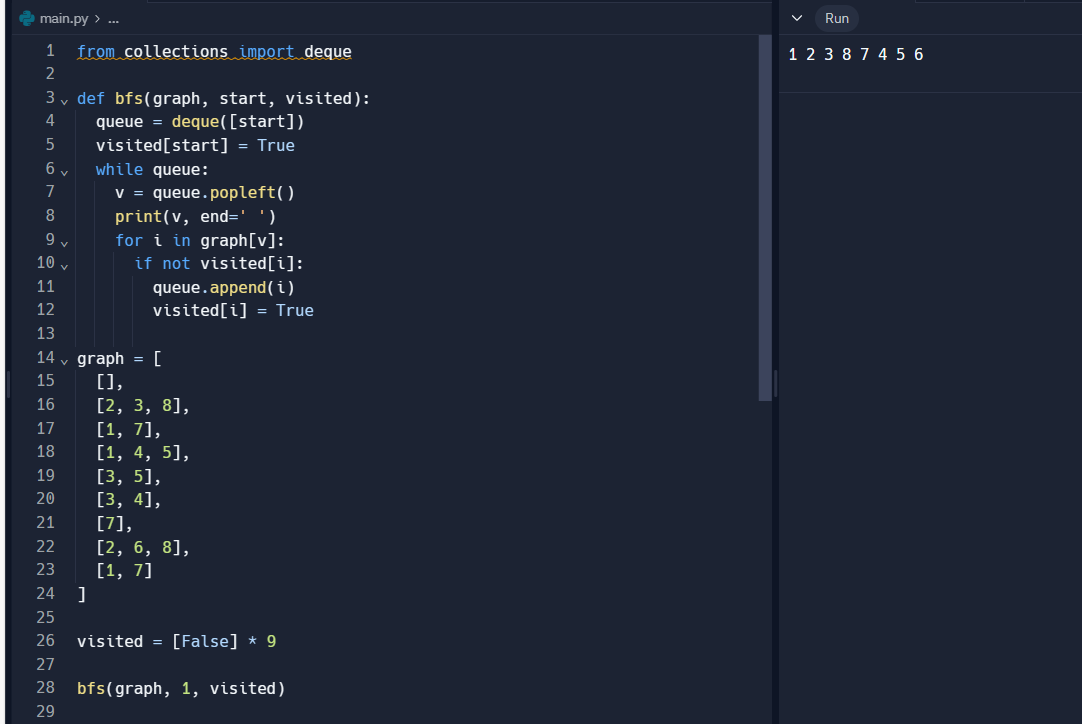
Task: Collapse the Run output section chevron
Action: click(x=797, y=19)
